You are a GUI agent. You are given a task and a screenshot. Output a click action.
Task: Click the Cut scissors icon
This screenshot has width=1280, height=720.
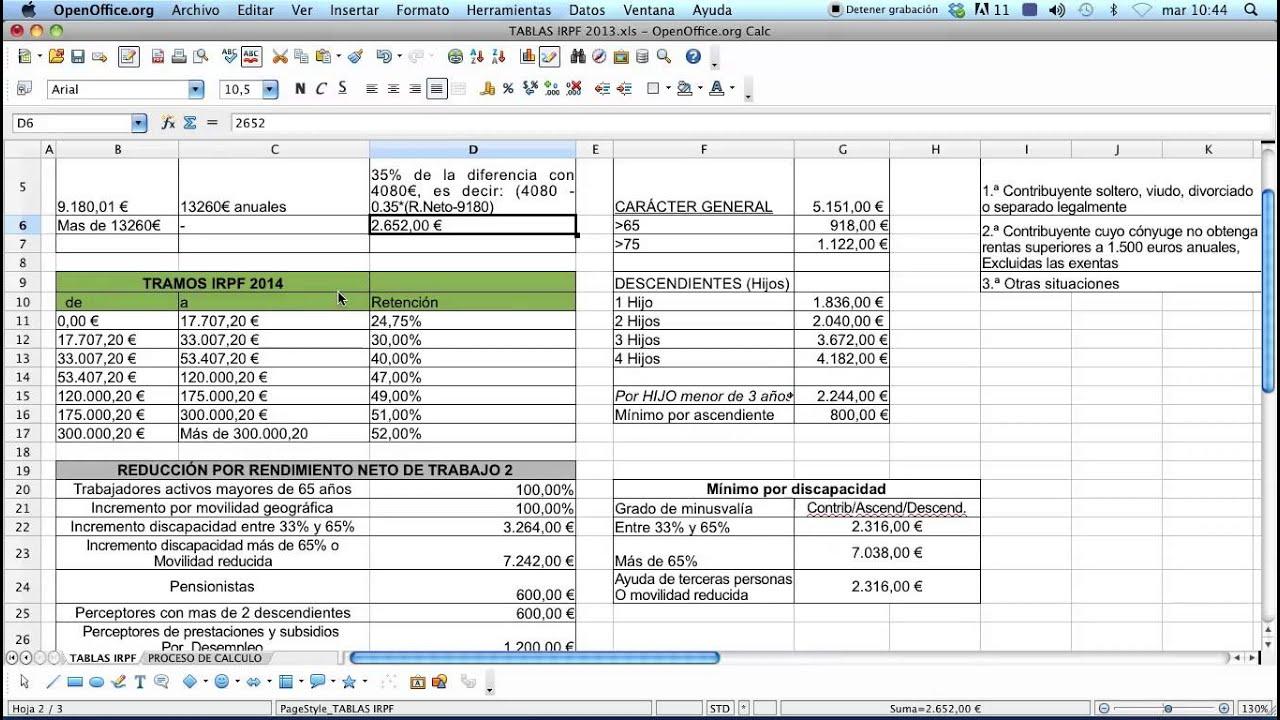(280, 57)
